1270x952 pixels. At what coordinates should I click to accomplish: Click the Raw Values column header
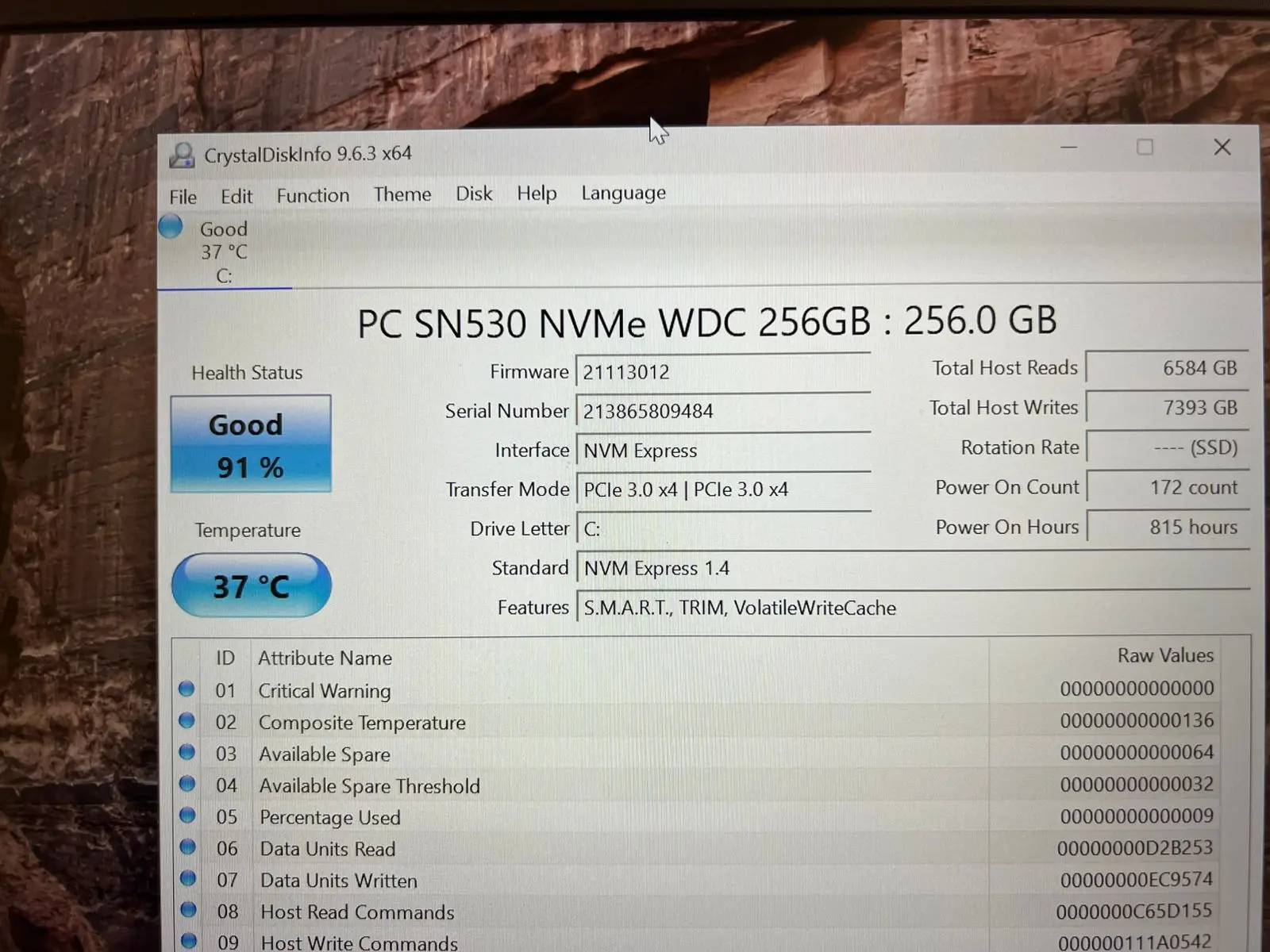(x=1165, y=655)
